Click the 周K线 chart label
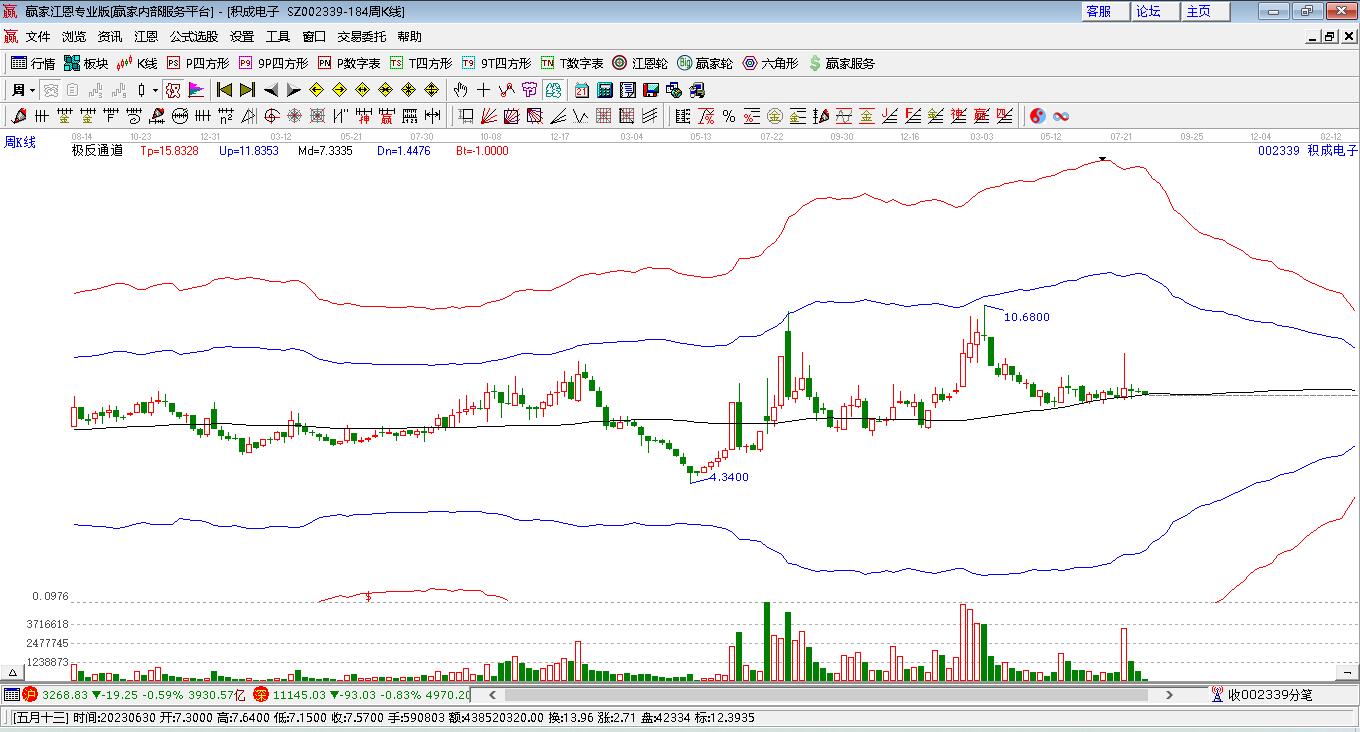The width and height of the screenshot is (1360, 732). tap(20, 142)
